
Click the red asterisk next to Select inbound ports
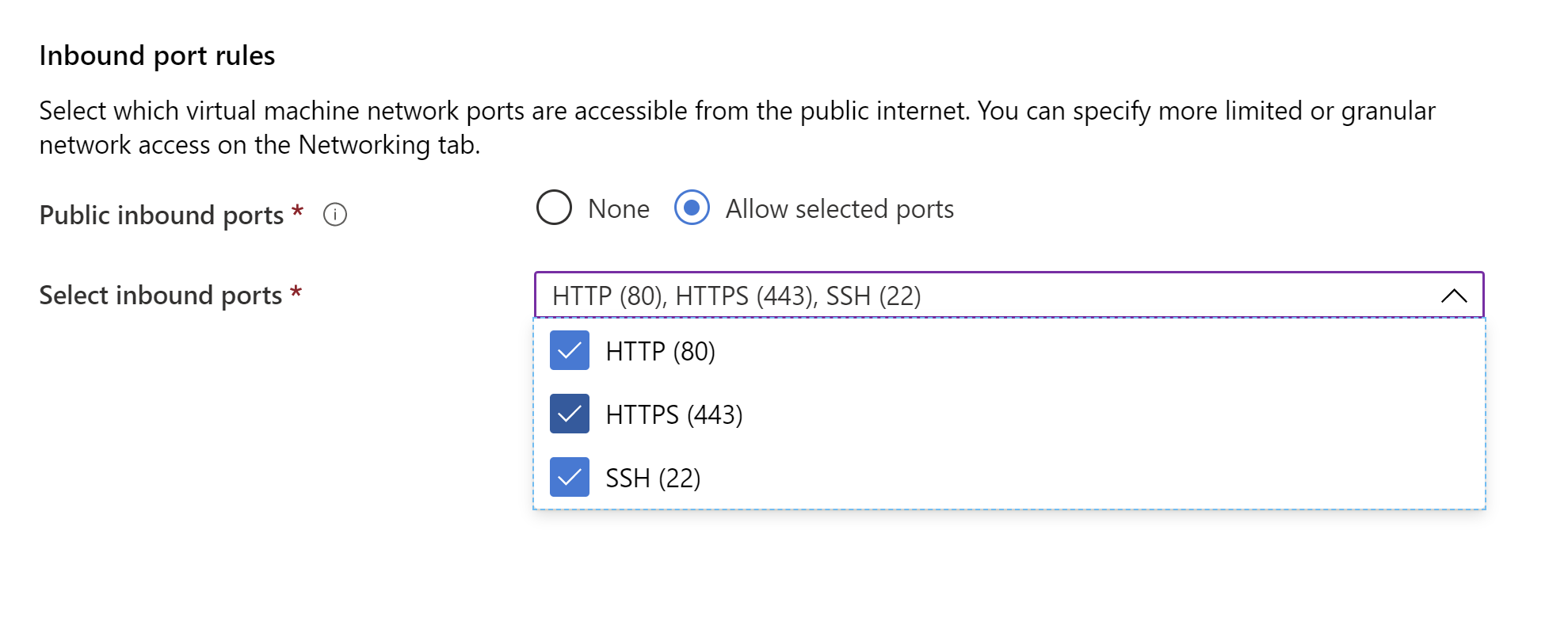click(296, 292)
